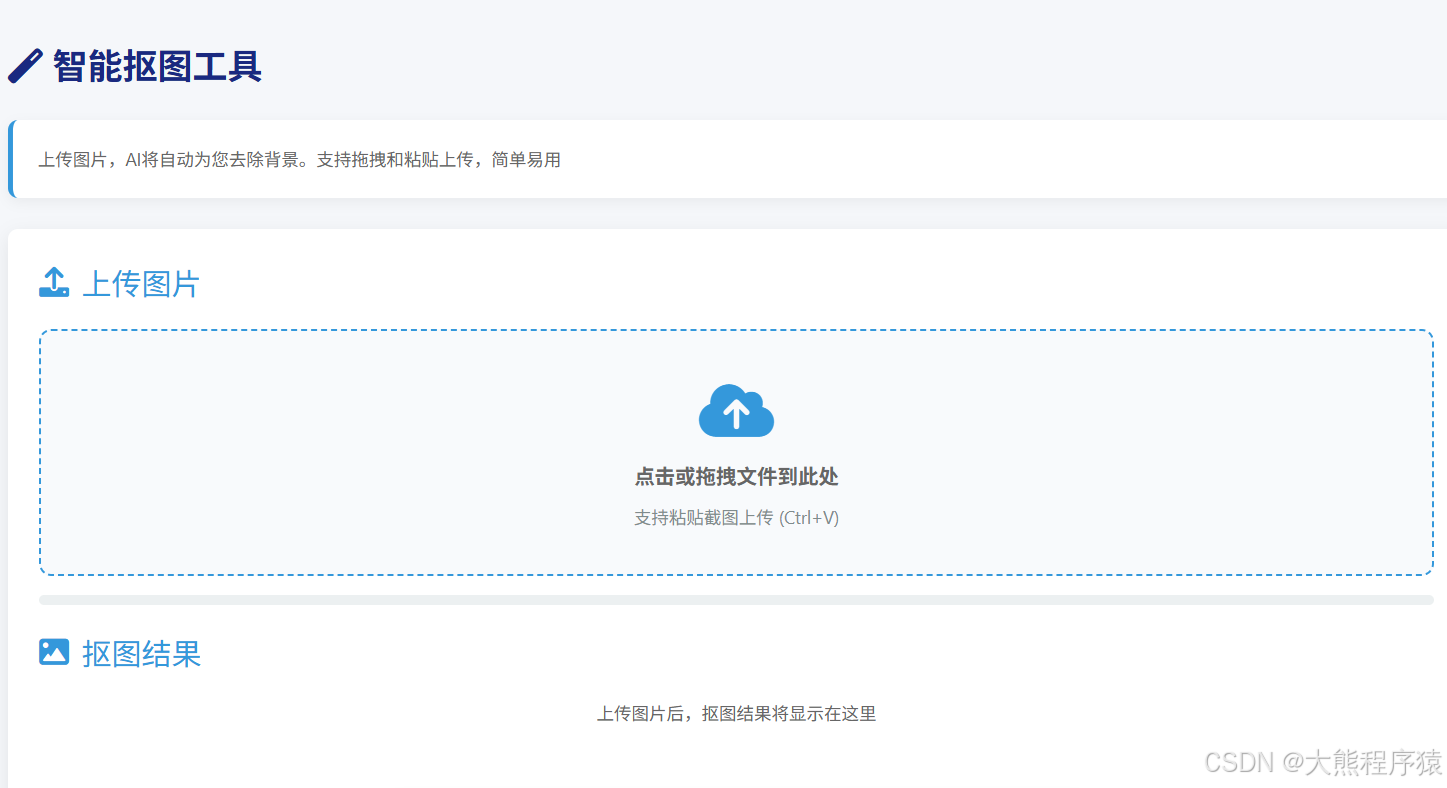Select the upload tray icon next to 上传图片
This screenshot has height=788, width=1447.
(x=54, y=283)
